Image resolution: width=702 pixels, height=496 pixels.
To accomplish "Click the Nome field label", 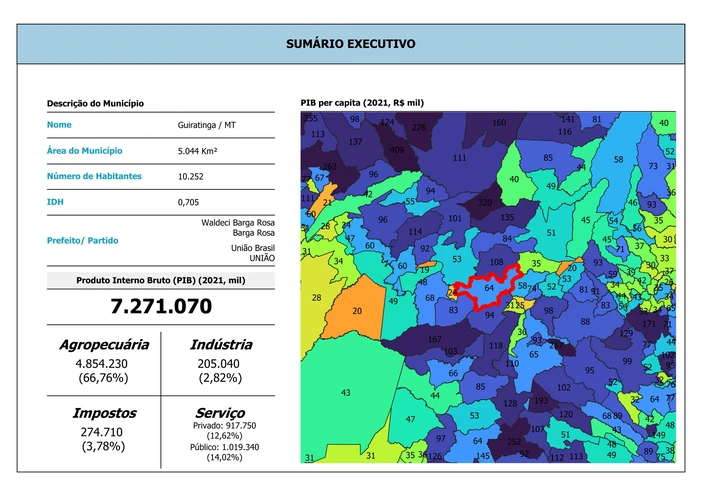I will coord(59,124).
